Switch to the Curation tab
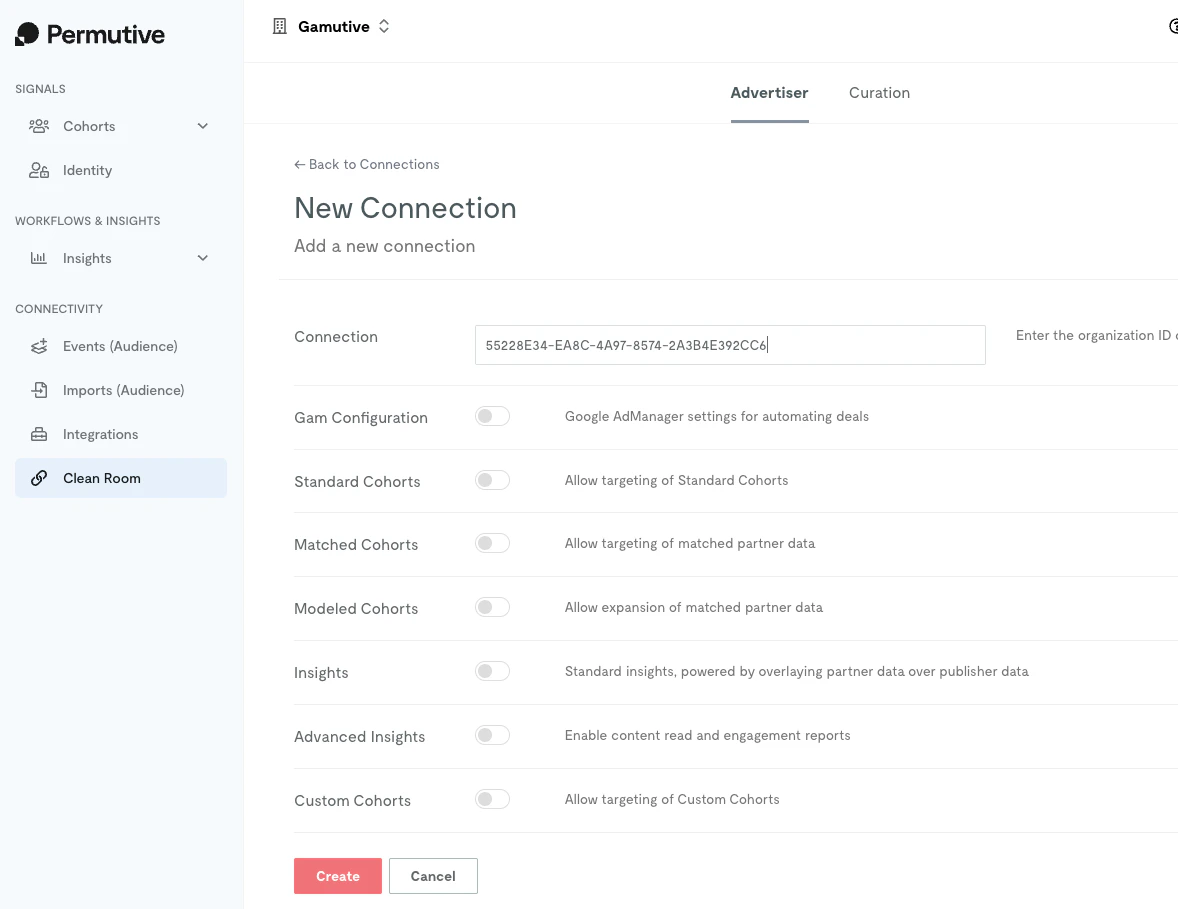1178x909 pixels. click(879, 92)
